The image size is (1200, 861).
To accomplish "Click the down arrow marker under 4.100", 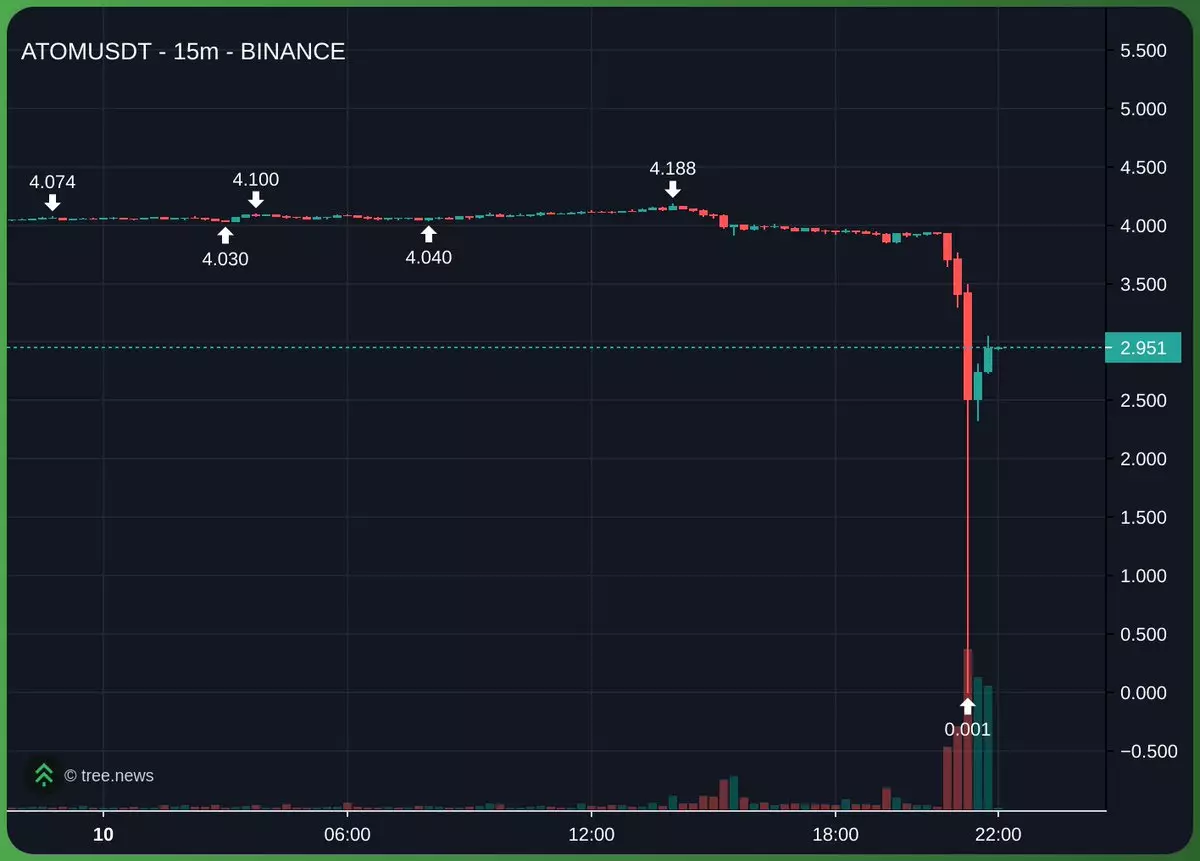I will (256, 200).
